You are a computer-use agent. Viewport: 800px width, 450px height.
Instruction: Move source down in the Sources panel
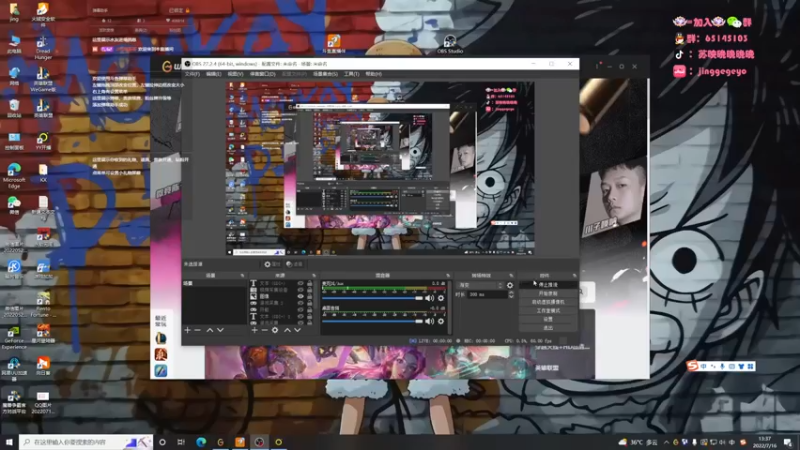297,330
